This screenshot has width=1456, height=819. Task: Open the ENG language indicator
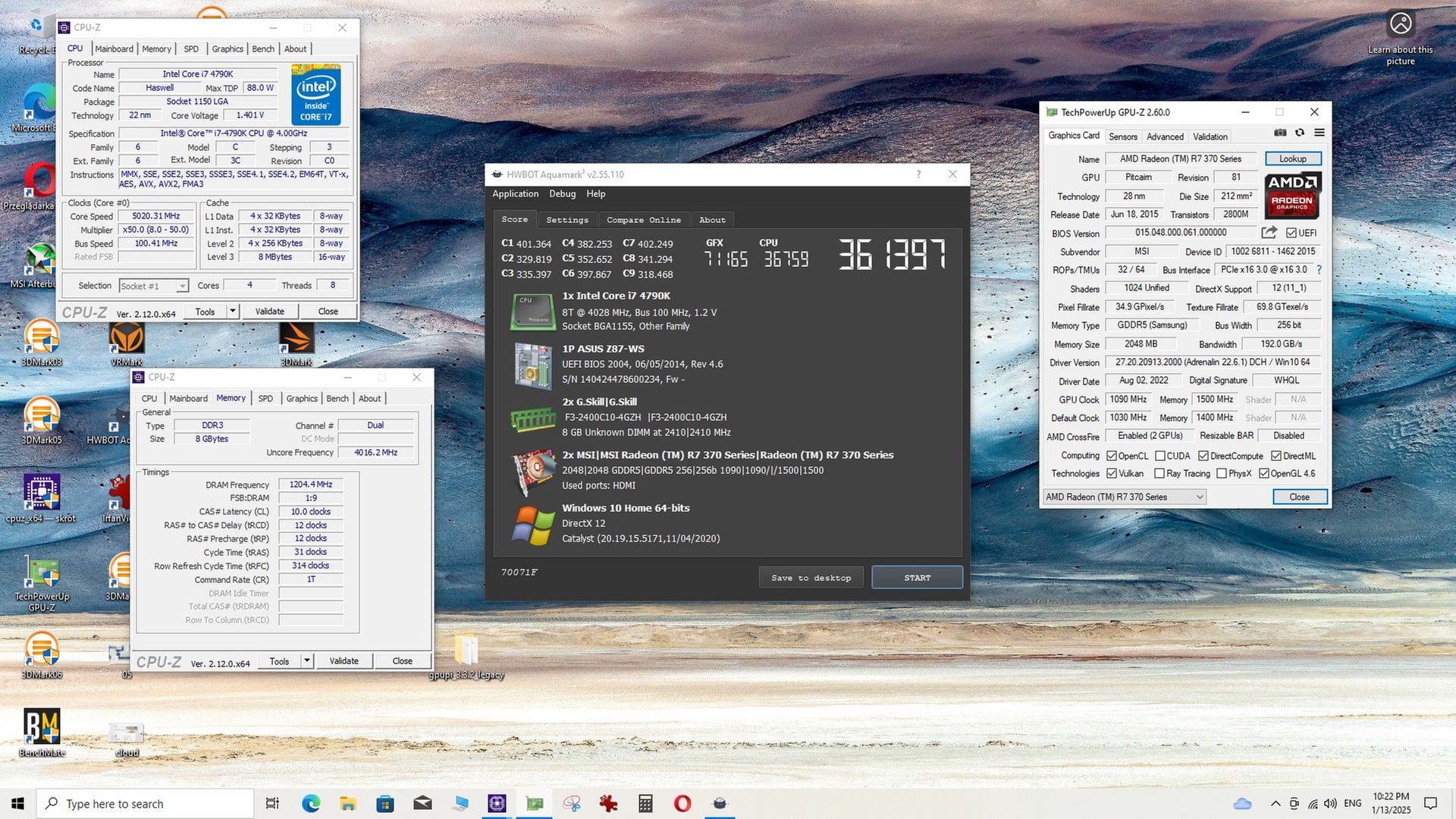coord(1353,803)
